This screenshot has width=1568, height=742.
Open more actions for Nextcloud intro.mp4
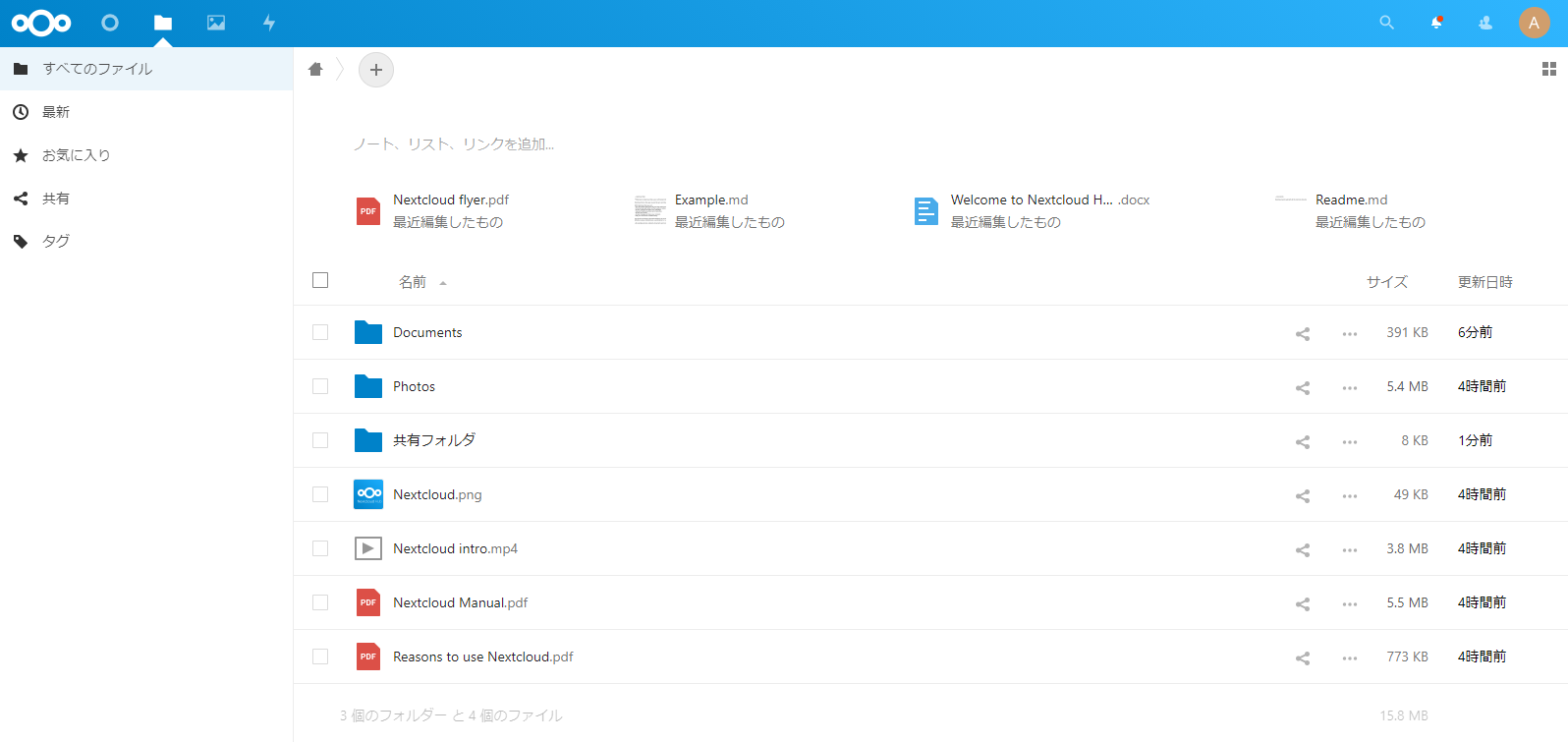(x=1350, y=550)
